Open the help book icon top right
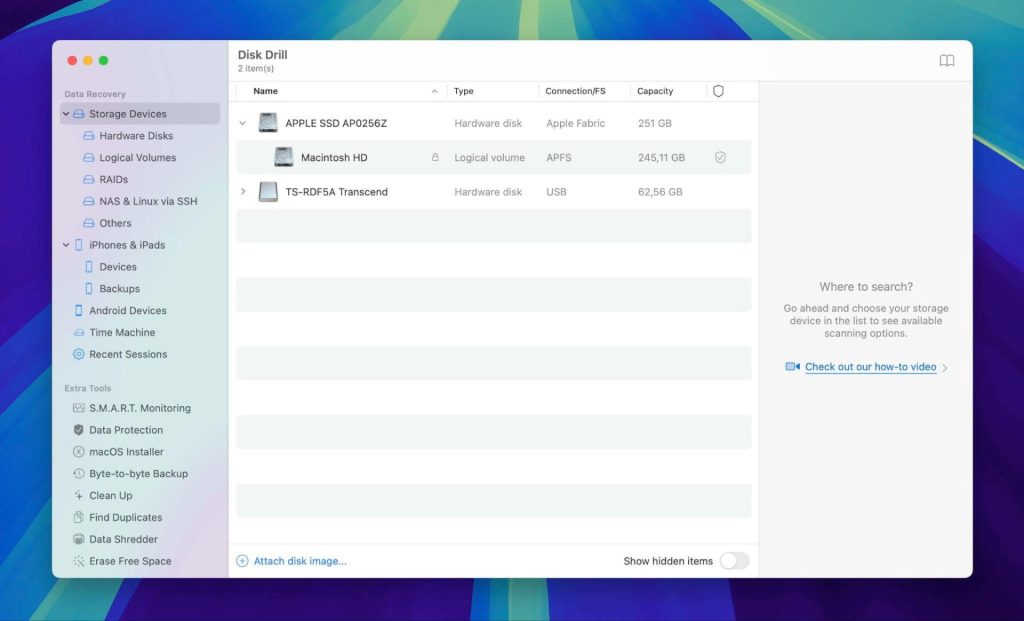Image resolution: width=1024 pixels, height=621 pixels. 946,60
